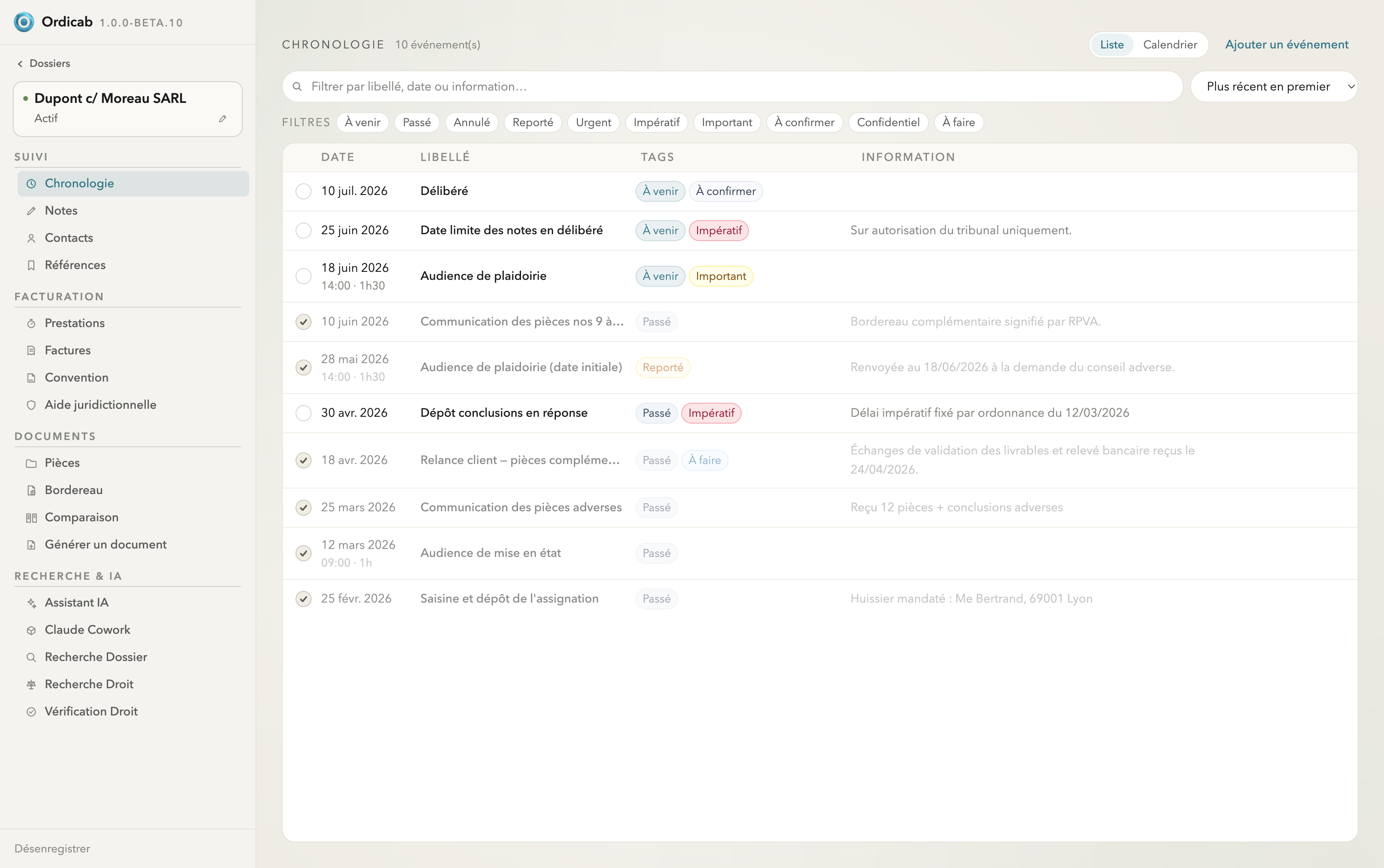The width and height of the screenshot is (1384, 868).
Task: Click the back chevron beside Dossiers
Action: 20,64
